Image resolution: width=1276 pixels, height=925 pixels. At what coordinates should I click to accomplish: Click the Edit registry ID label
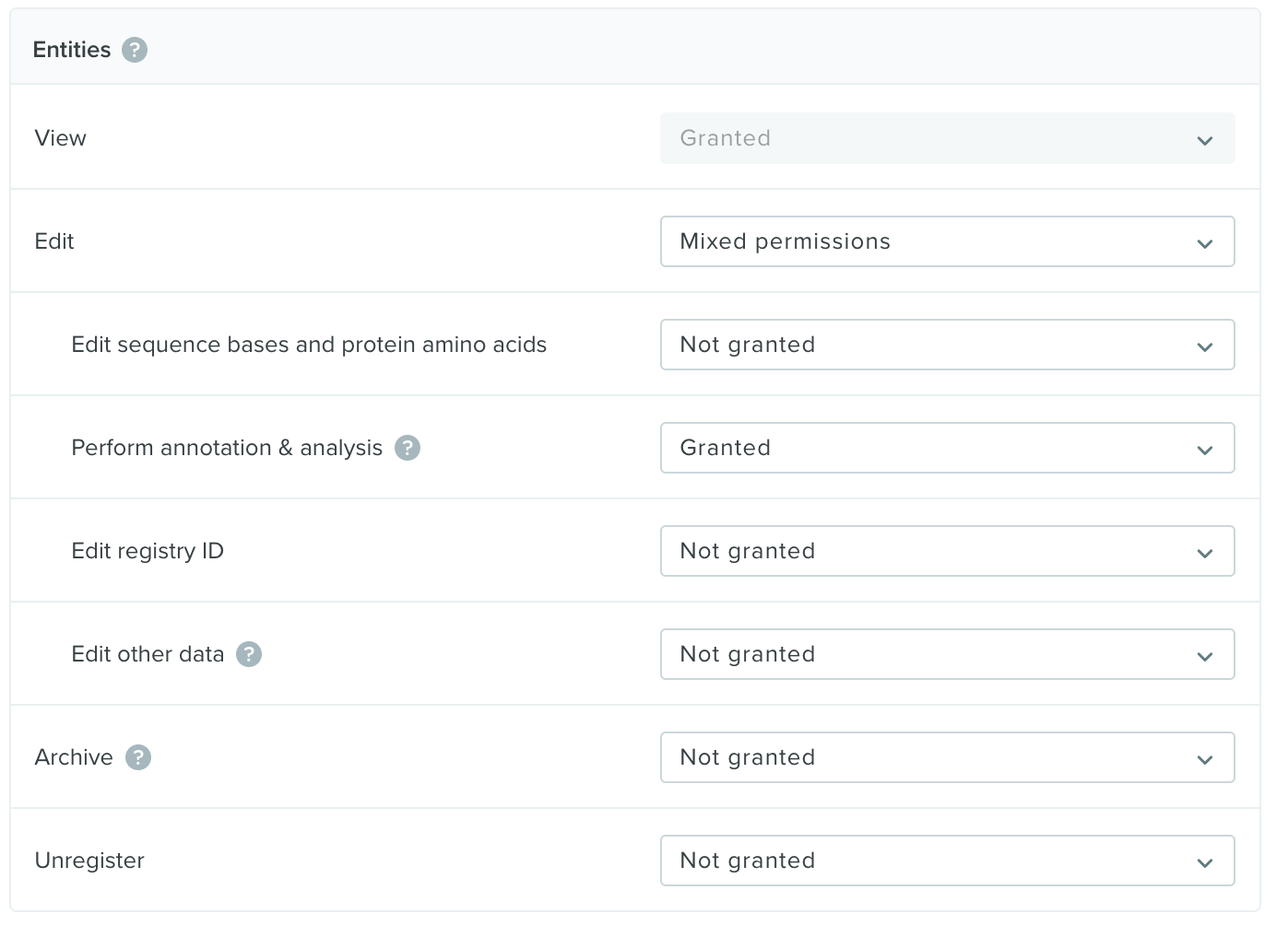pyautogui.click(x=147, y=551)
